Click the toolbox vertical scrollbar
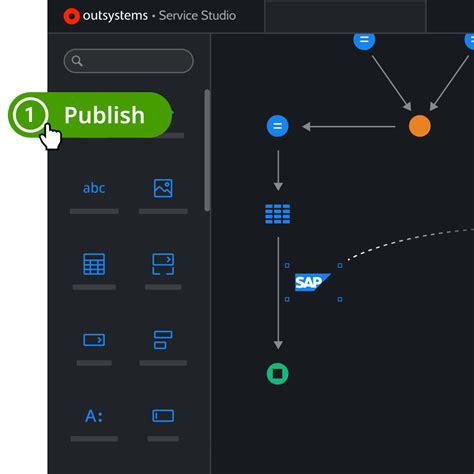The image size is (474, 474). pos(207,150)
